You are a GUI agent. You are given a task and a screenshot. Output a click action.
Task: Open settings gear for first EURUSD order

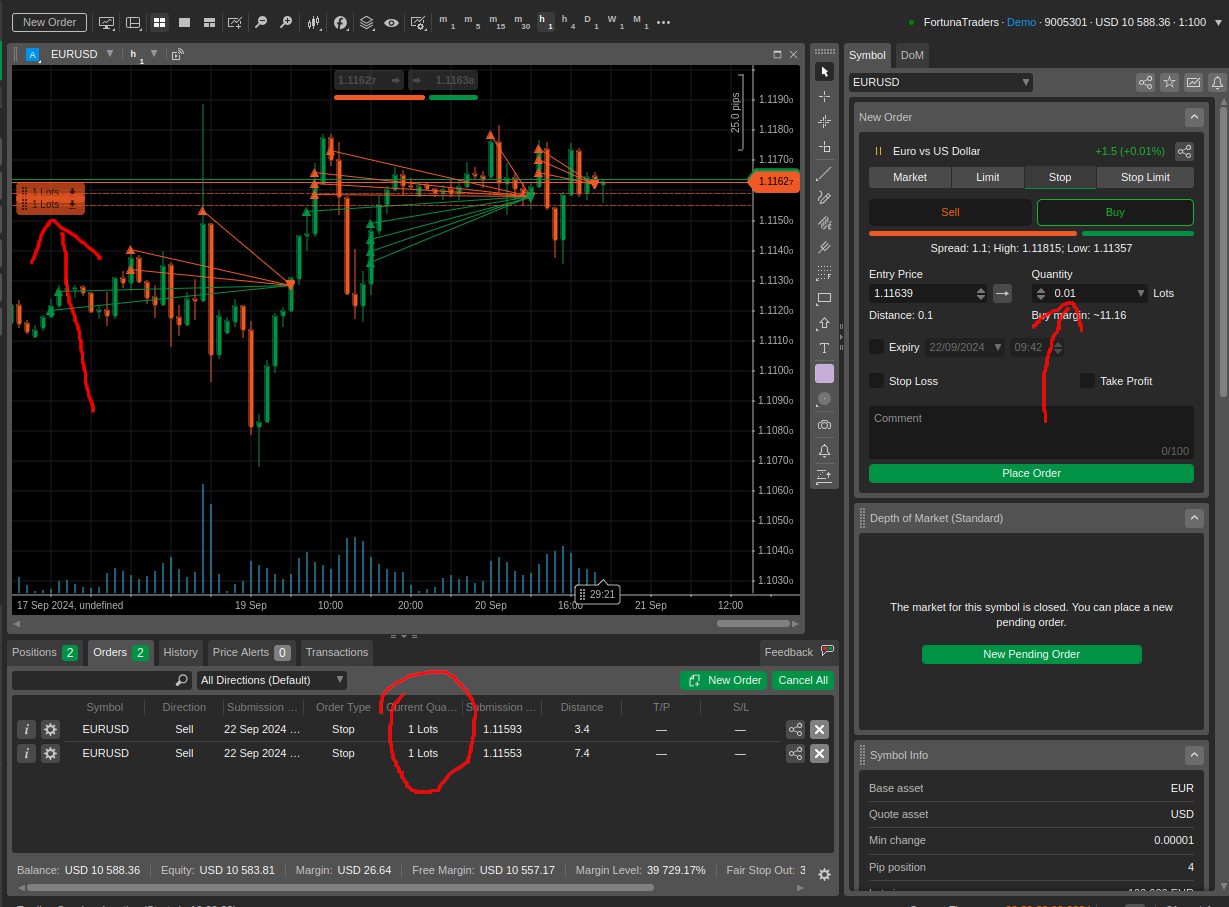pyautogui.click(x=50, y=729)
